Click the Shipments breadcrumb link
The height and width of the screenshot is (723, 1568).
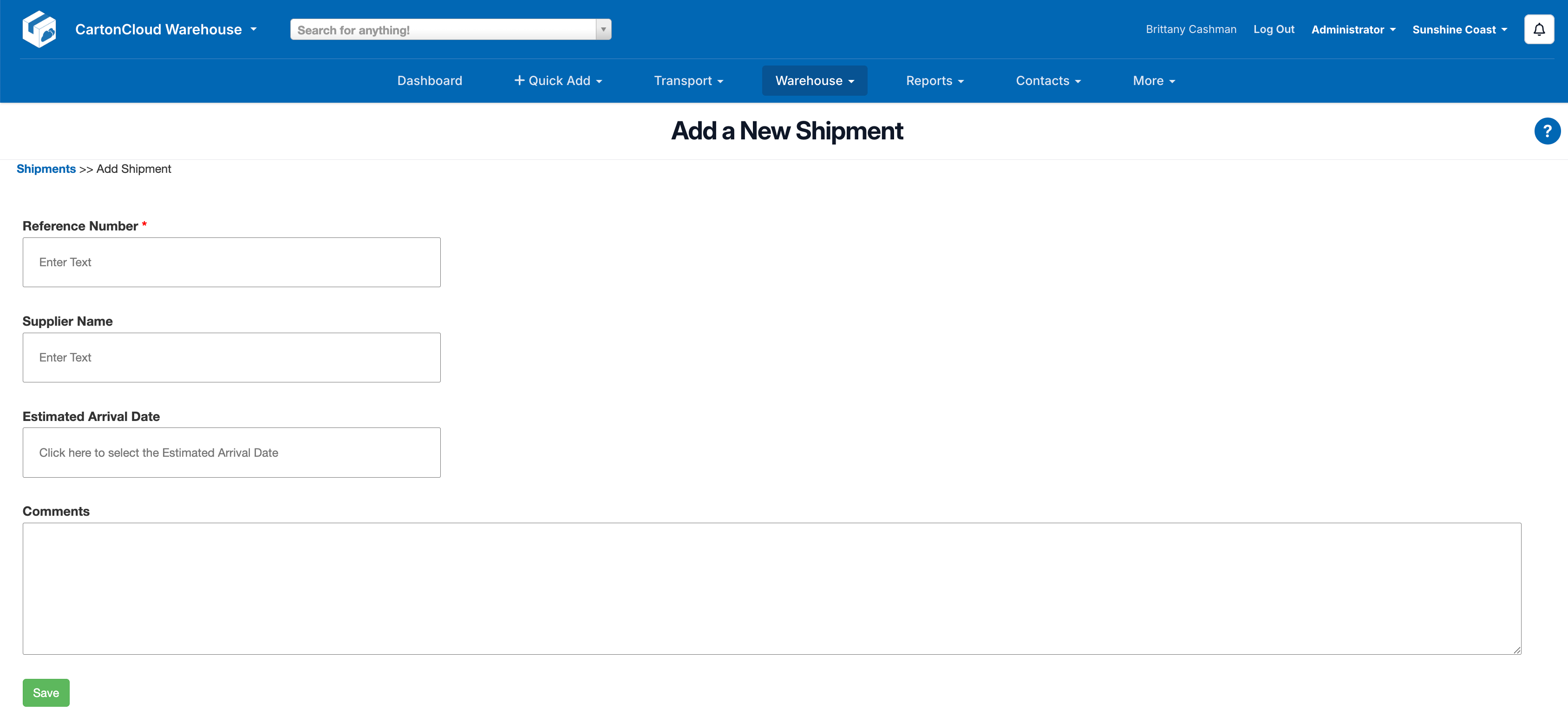(46, 169)
